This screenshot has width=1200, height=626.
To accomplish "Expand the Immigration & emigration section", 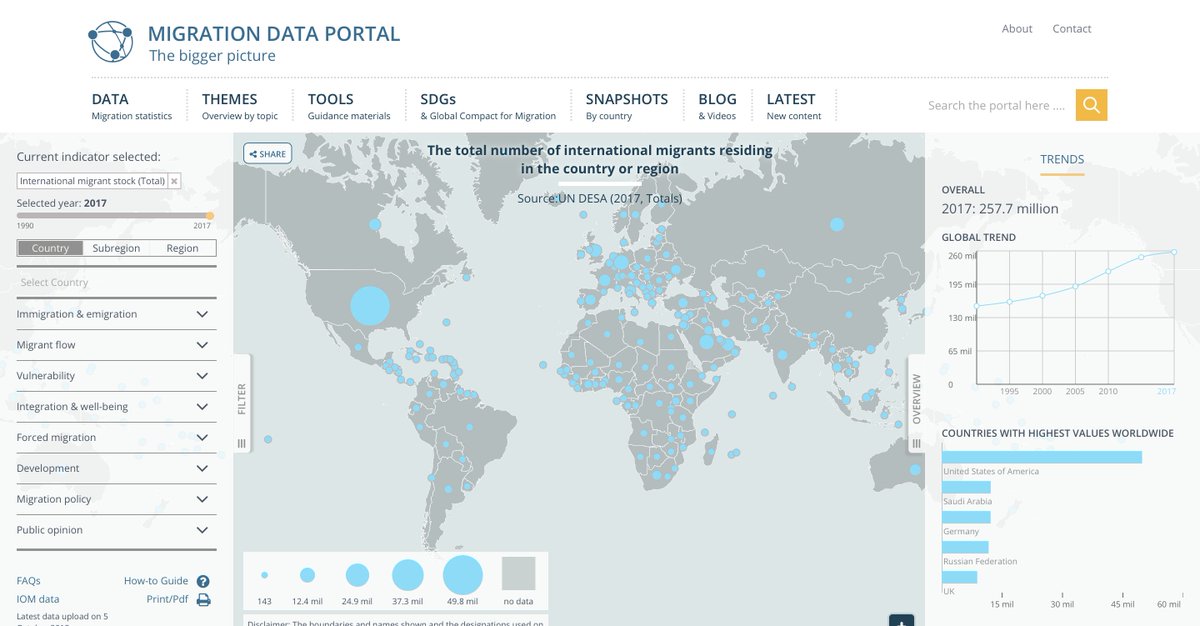I will [116, 314].
